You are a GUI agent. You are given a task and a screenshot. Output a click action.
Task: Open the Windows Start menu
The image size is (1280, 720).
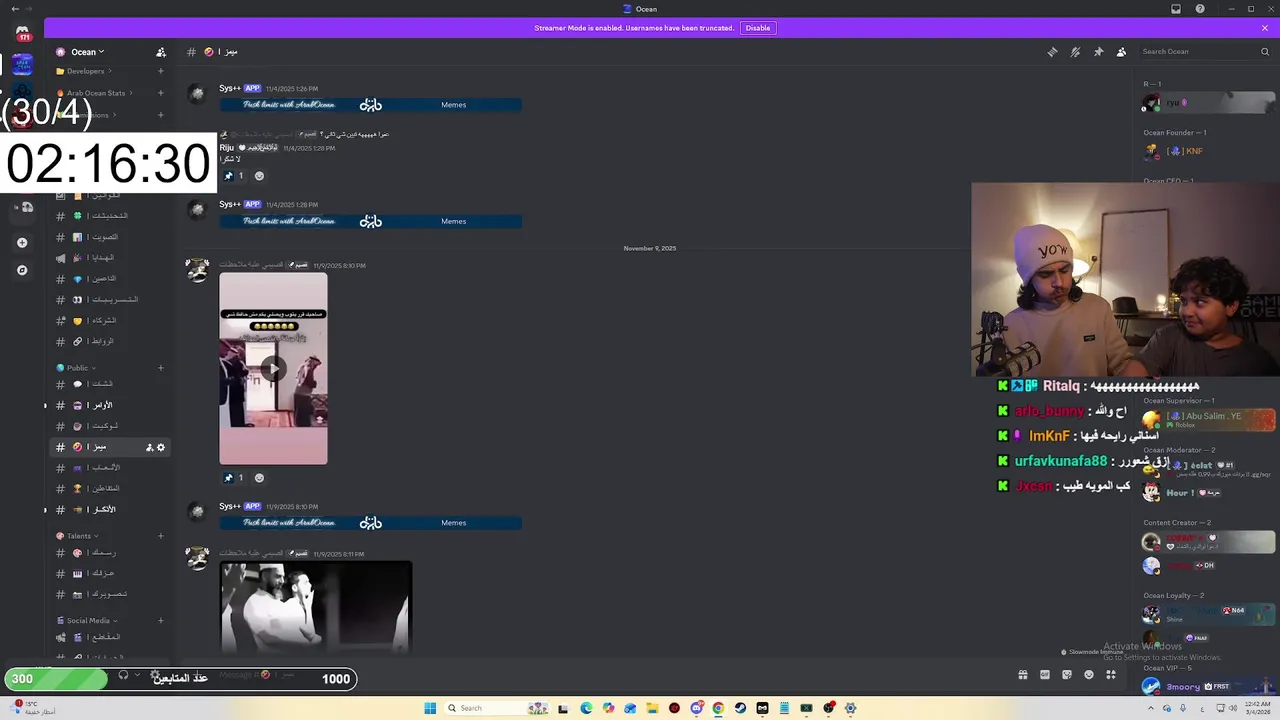pos(430,708)
